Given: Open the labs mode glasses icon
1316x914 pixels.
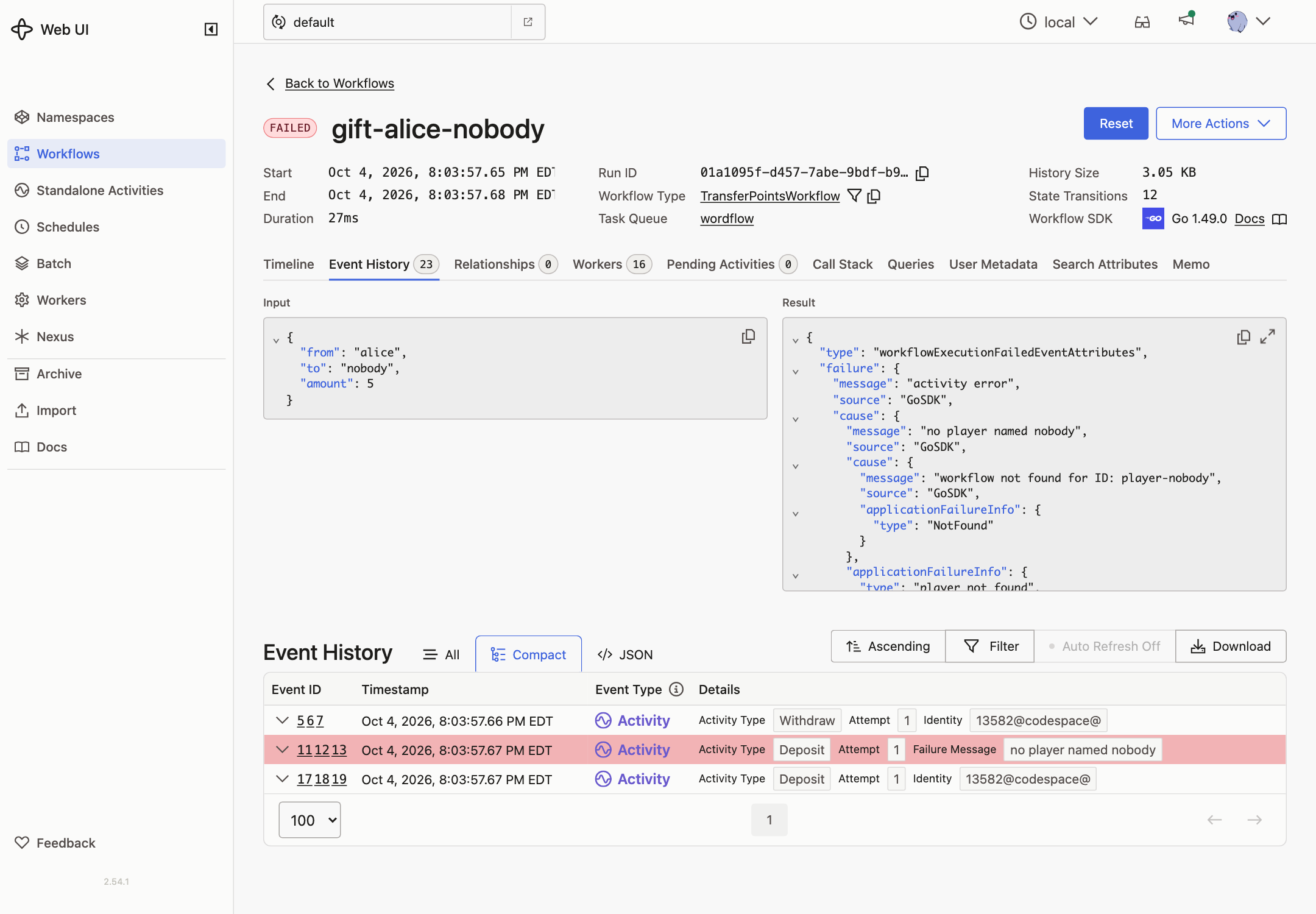Looking at the screenshot, I should click(x=1142, y=22).
